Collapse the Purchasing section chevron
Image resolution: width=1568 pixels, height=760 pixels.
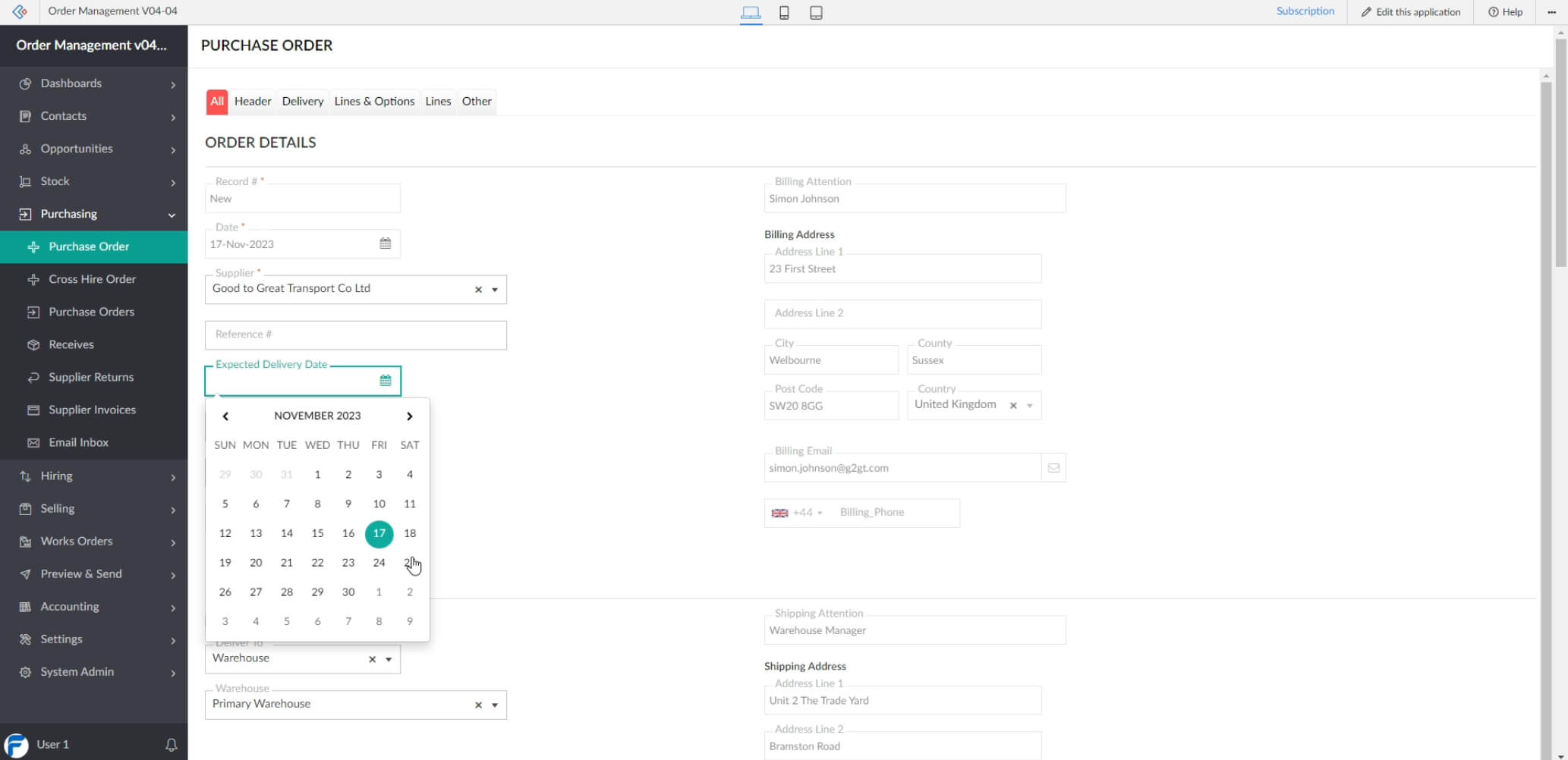(x=172, y=215)
